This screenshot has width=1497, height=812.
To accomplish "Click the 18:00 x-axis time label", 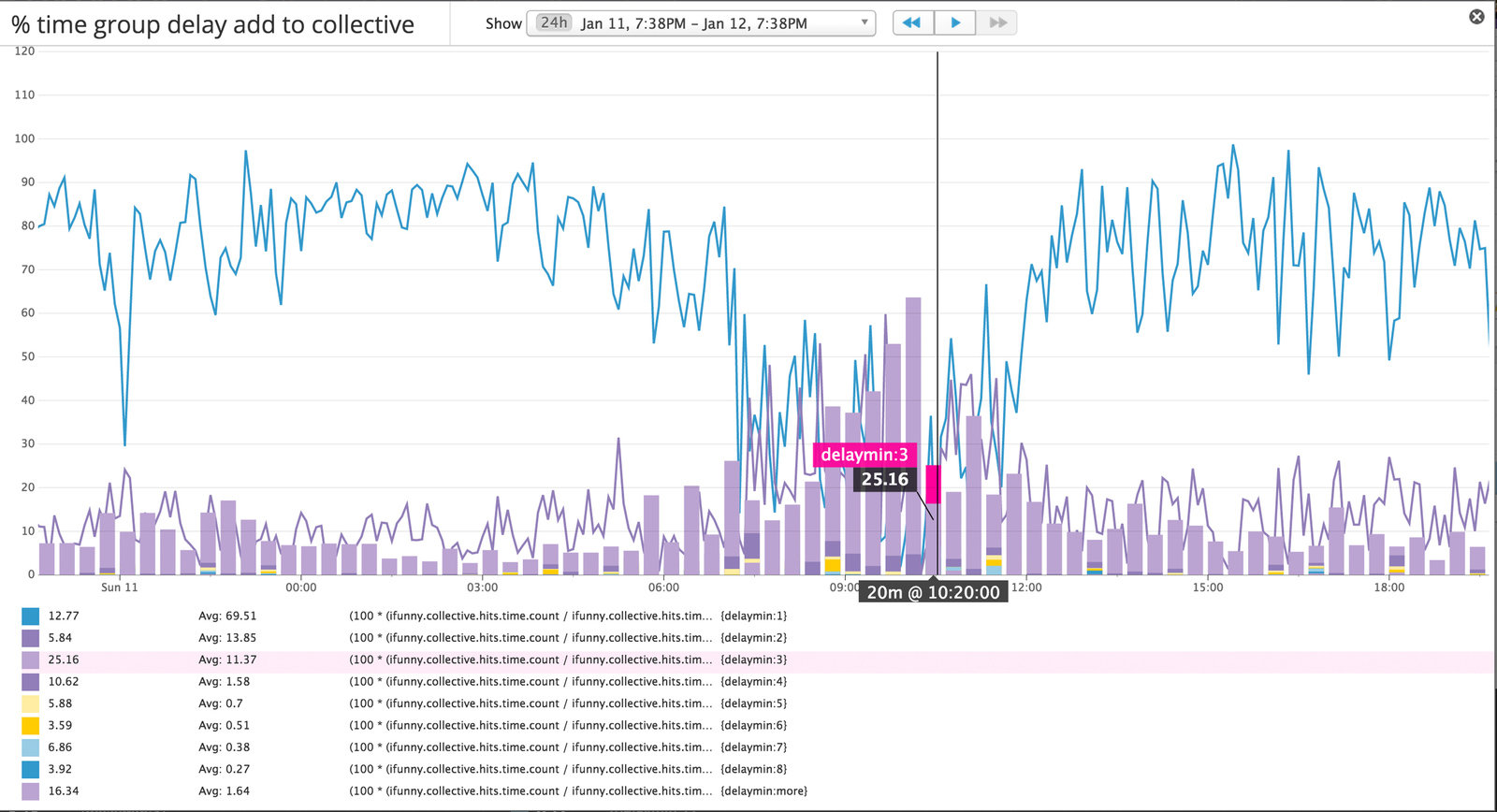I will 1389,587.
